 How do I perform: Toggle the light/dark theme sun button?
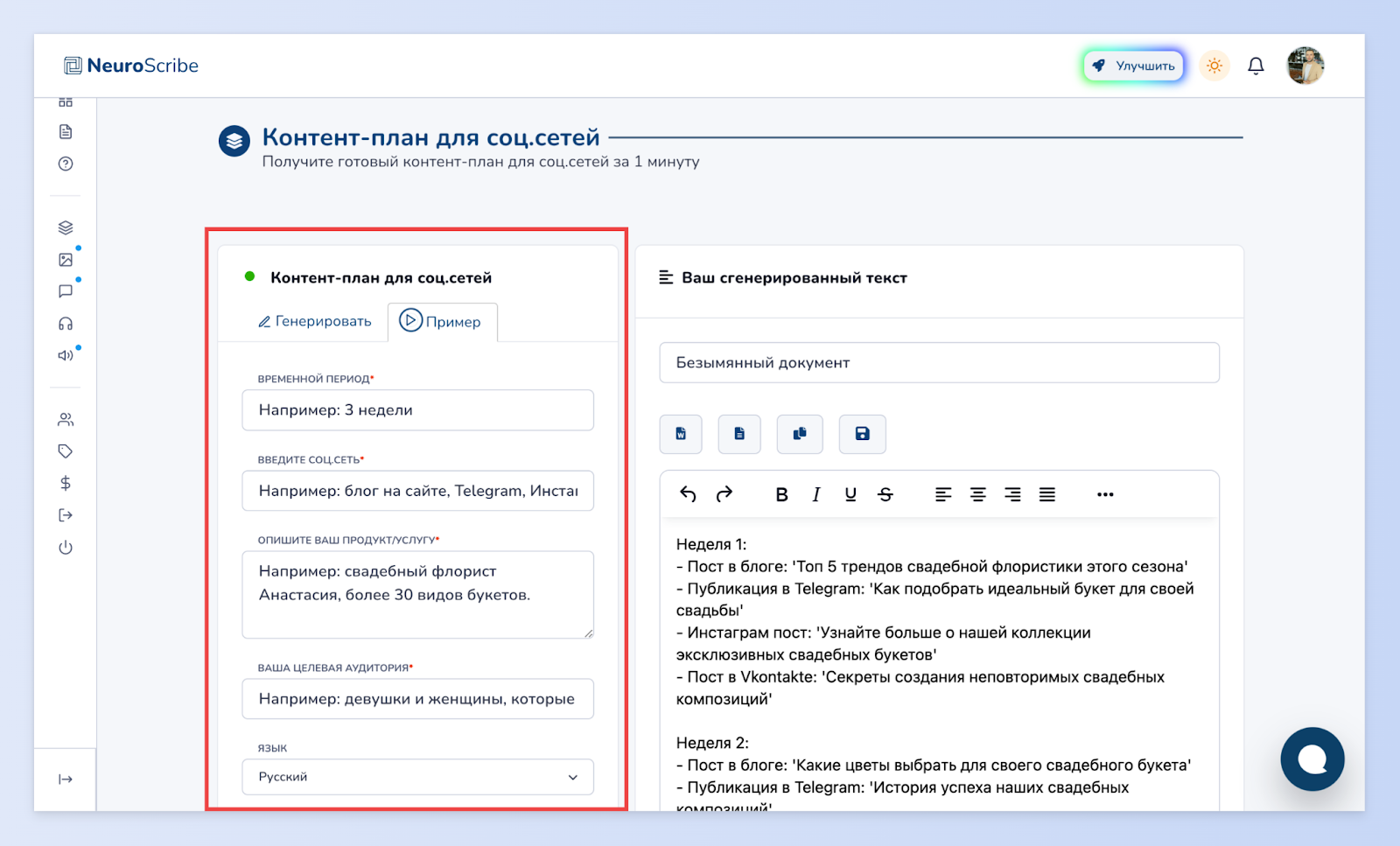pyautogui.click(x=1214, y=66)
